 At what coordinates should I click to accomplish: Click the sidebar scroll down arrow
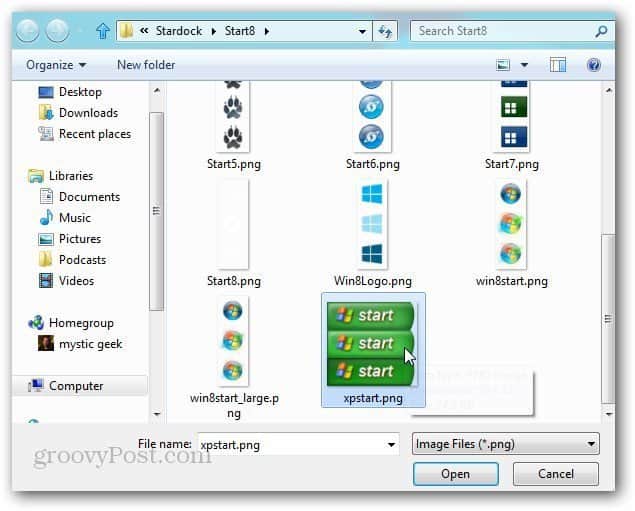click(x=157, y=414)
